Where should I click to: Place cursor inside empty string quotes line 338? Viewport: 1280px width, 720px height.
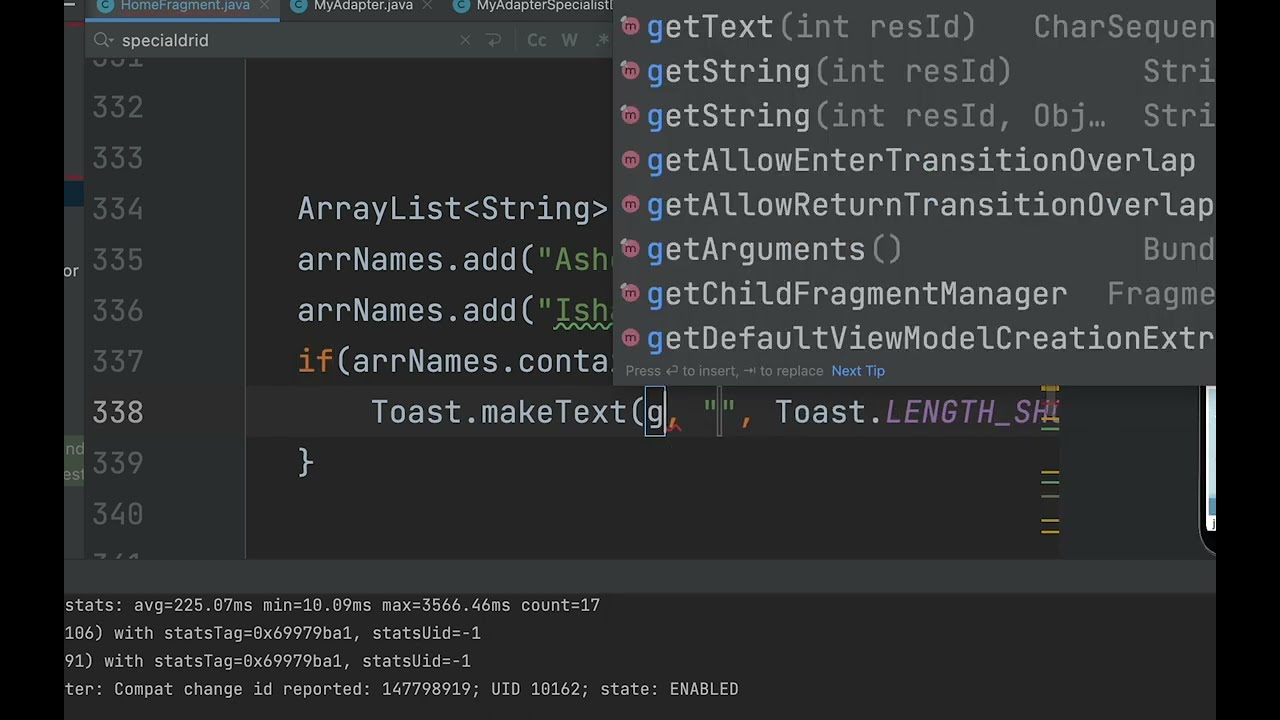tap(719, 412)
